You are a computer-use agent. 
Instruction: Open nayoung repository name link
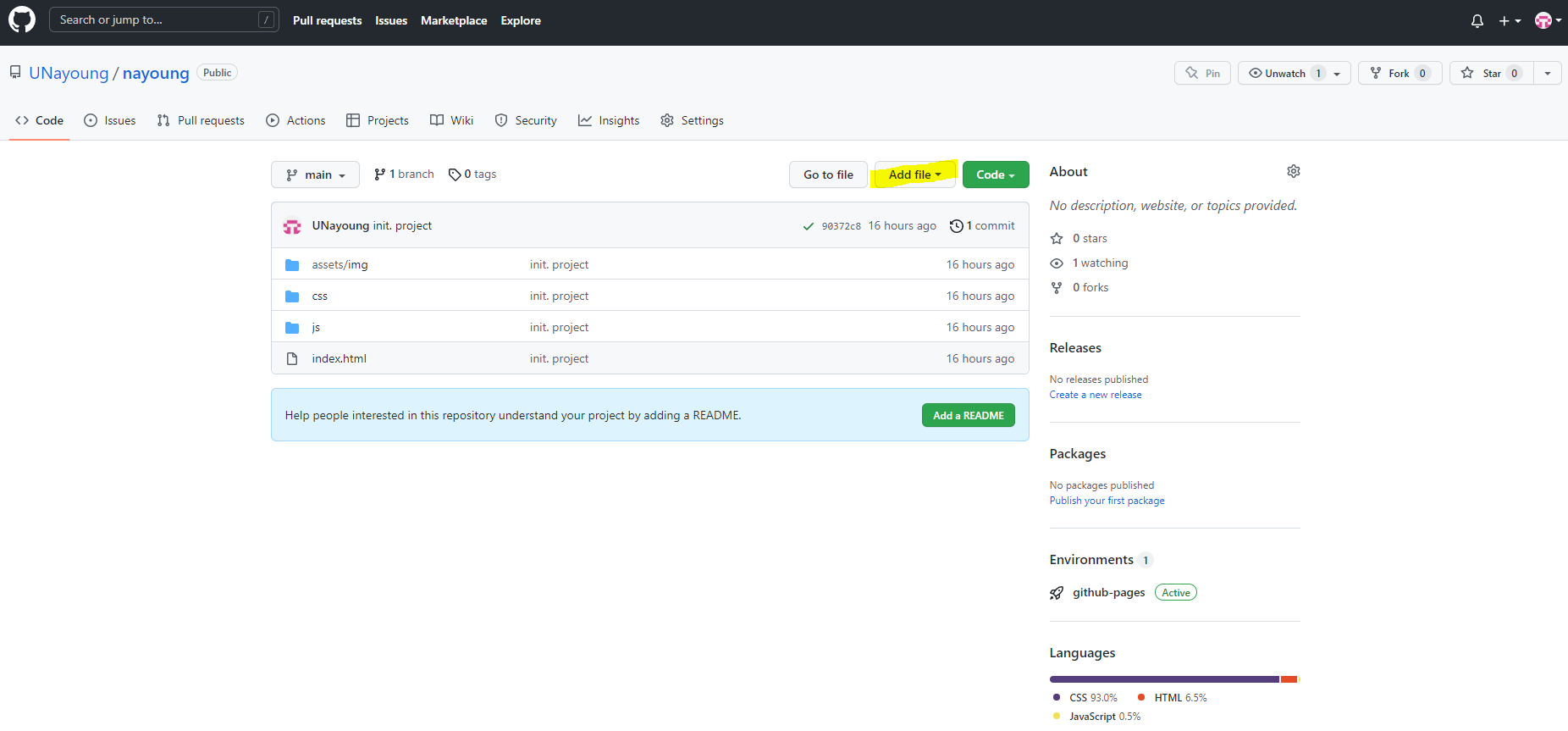pos(156,73)
